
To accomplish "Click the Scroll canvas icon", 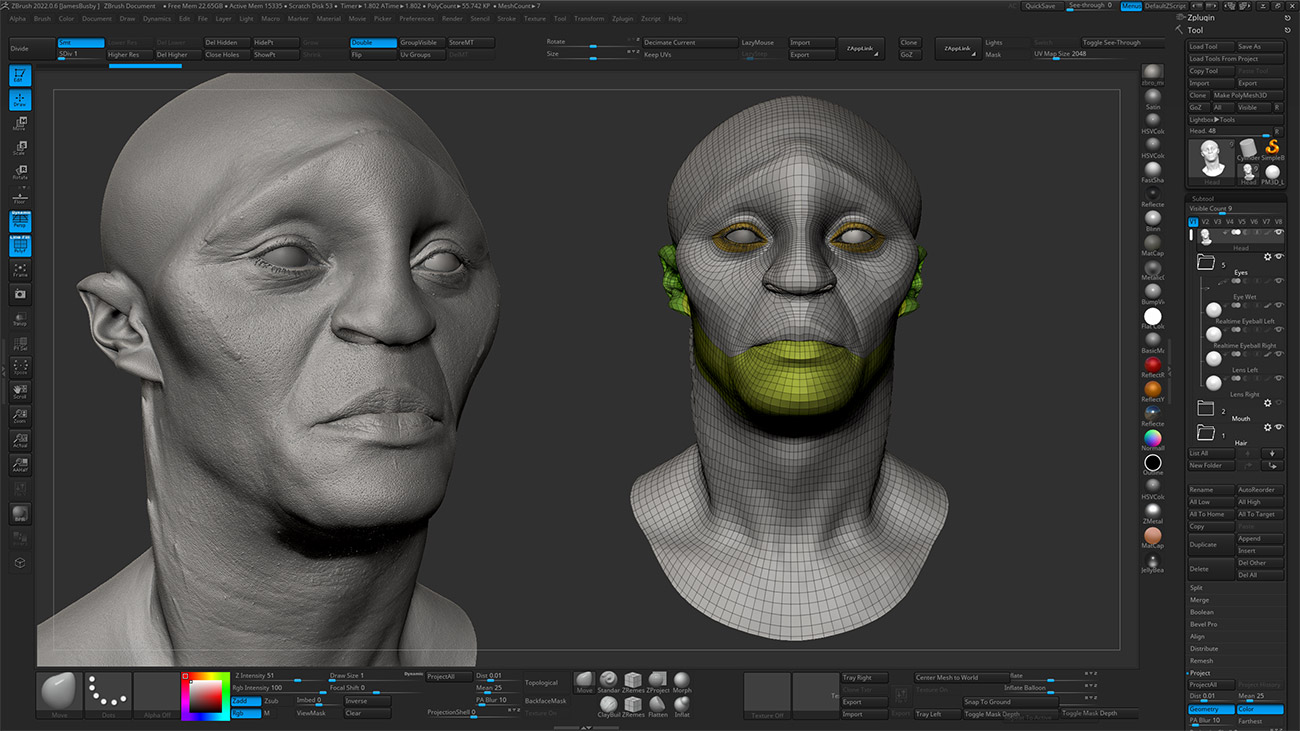I will [x=20, y=391].
